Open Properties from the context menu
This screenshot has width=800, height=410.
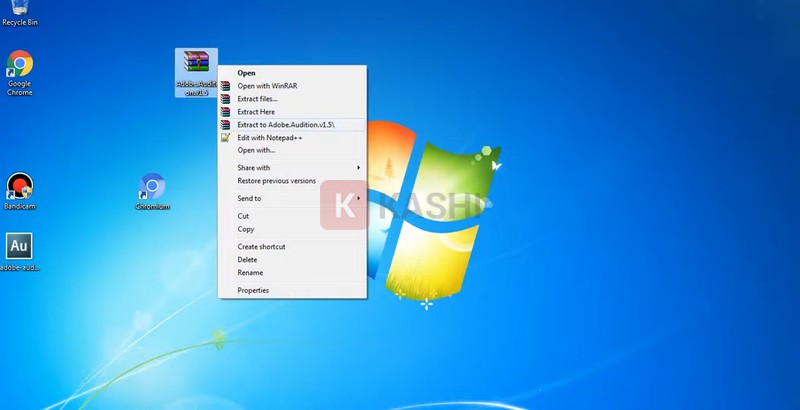pos(253,290)
